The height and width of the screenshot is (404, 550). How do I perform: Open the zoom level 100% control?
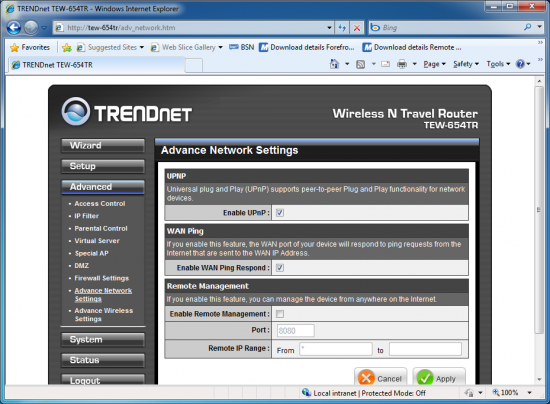click(505, 393)
